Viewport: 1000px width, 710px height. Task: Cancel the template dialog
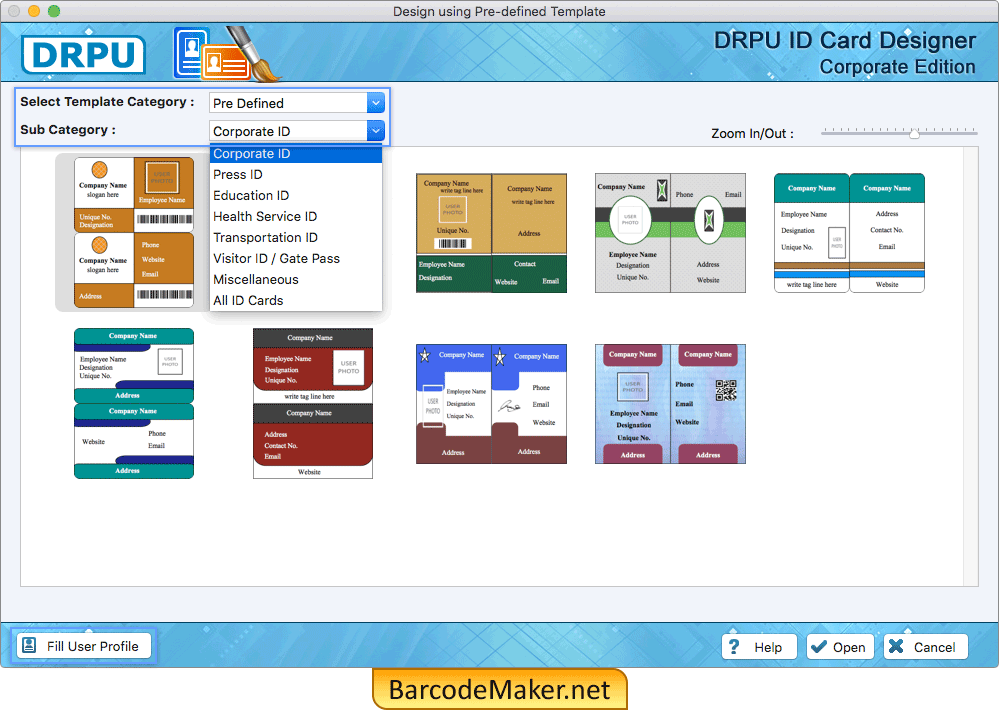[x=925, y=647]
